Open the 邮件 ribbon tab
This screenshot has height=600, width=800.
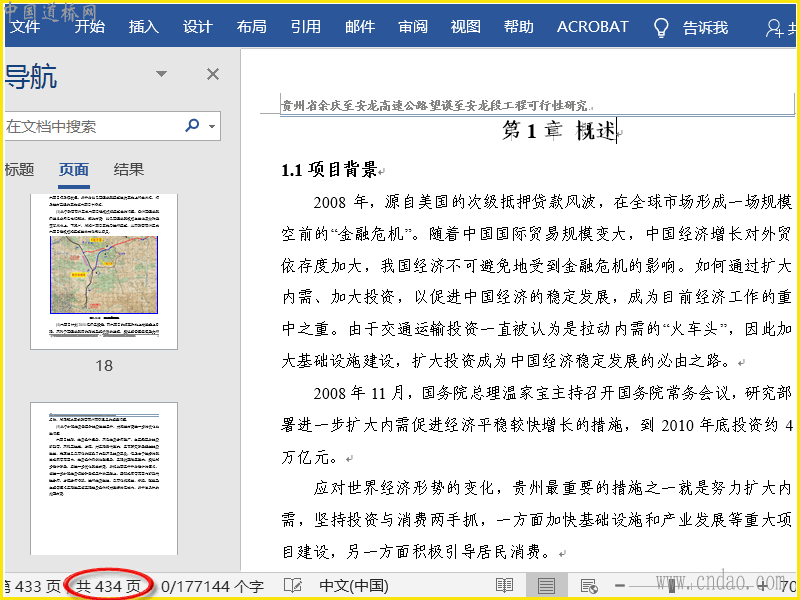coord(360,27)
